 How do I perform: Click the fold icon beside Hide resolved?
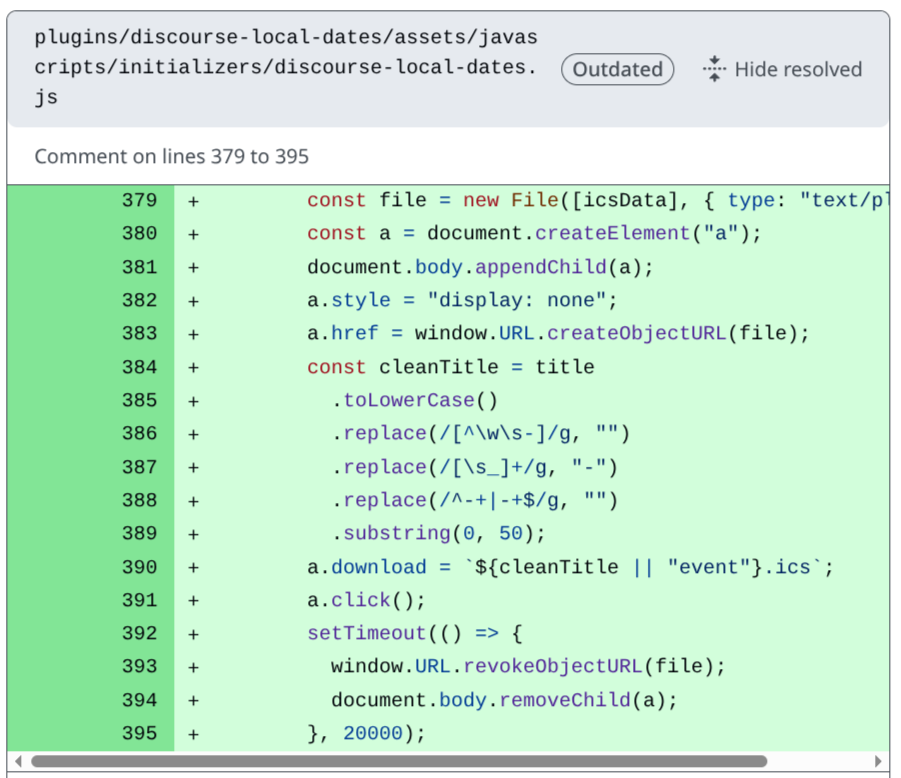tap(714, 69)
